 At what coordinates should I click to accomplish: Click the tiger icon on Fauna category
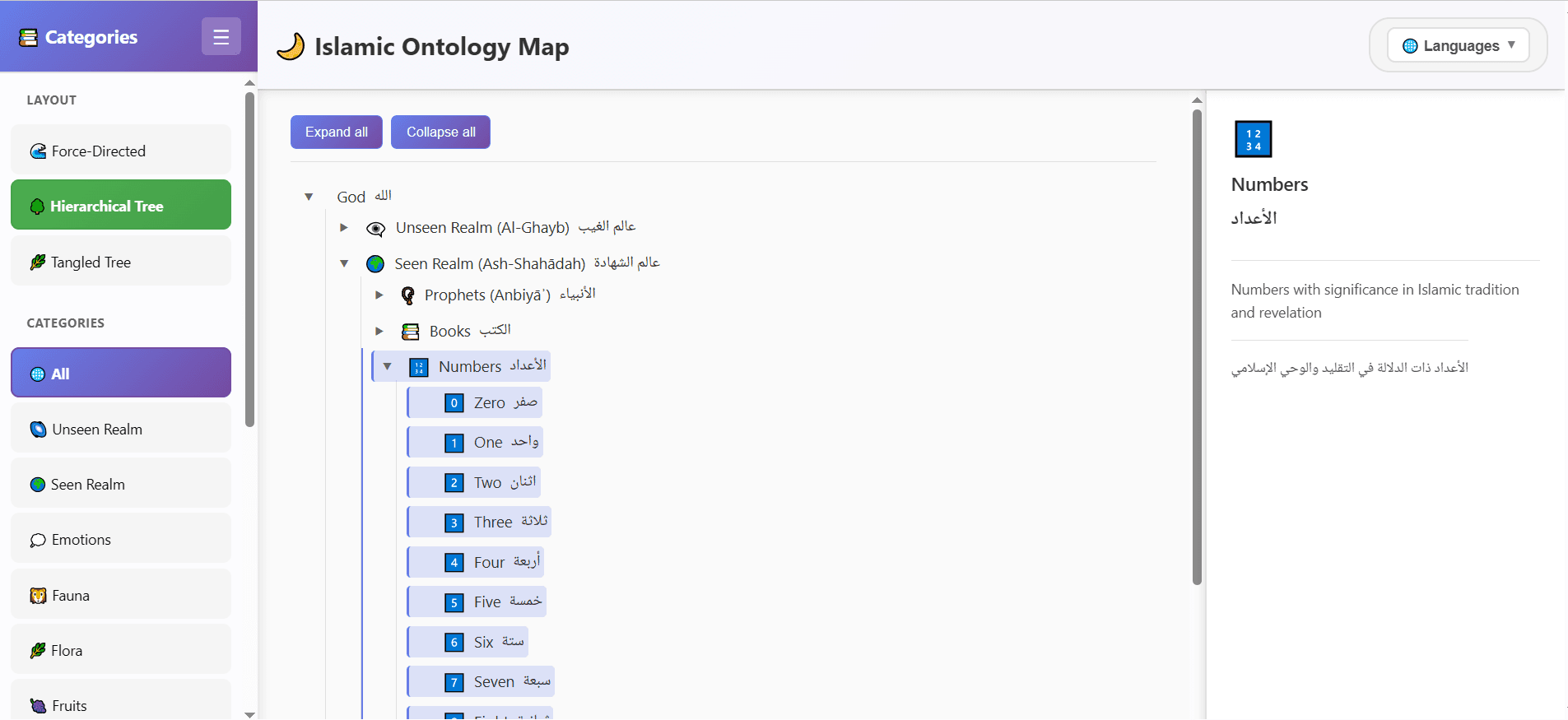(38, 596)
